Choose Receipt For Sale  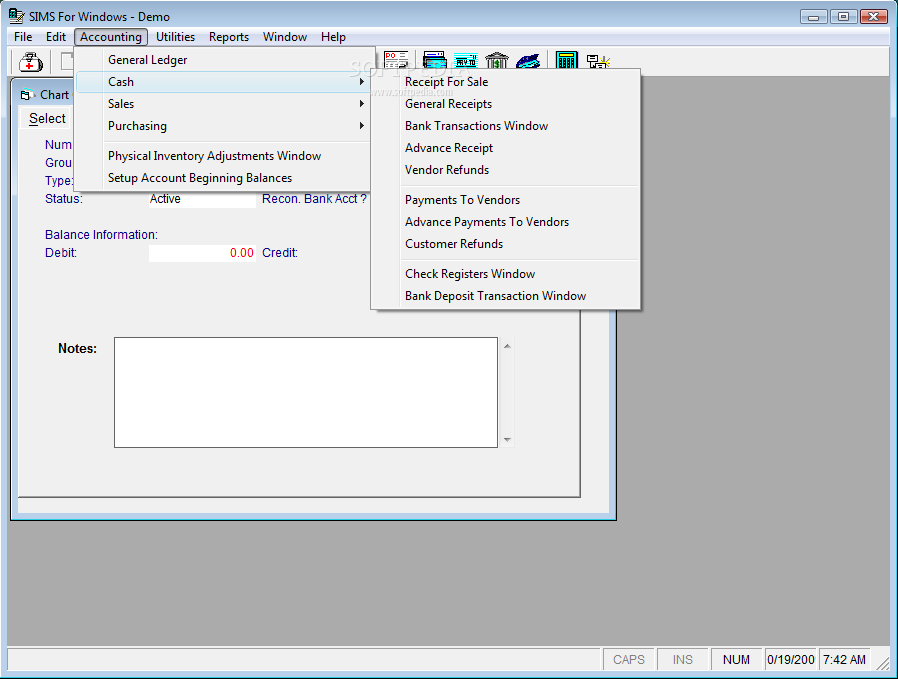coord(506,82)
